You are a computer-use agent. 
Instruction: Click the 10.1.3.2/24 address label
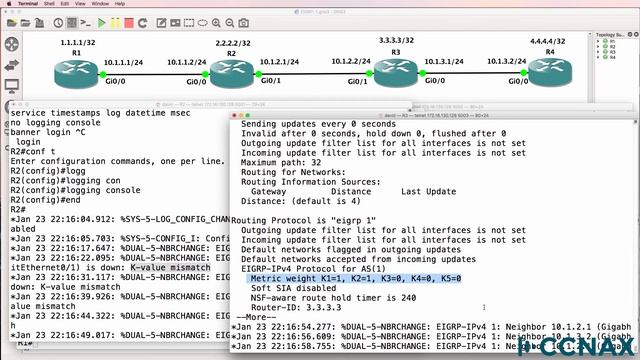click(x=507, y=61)
